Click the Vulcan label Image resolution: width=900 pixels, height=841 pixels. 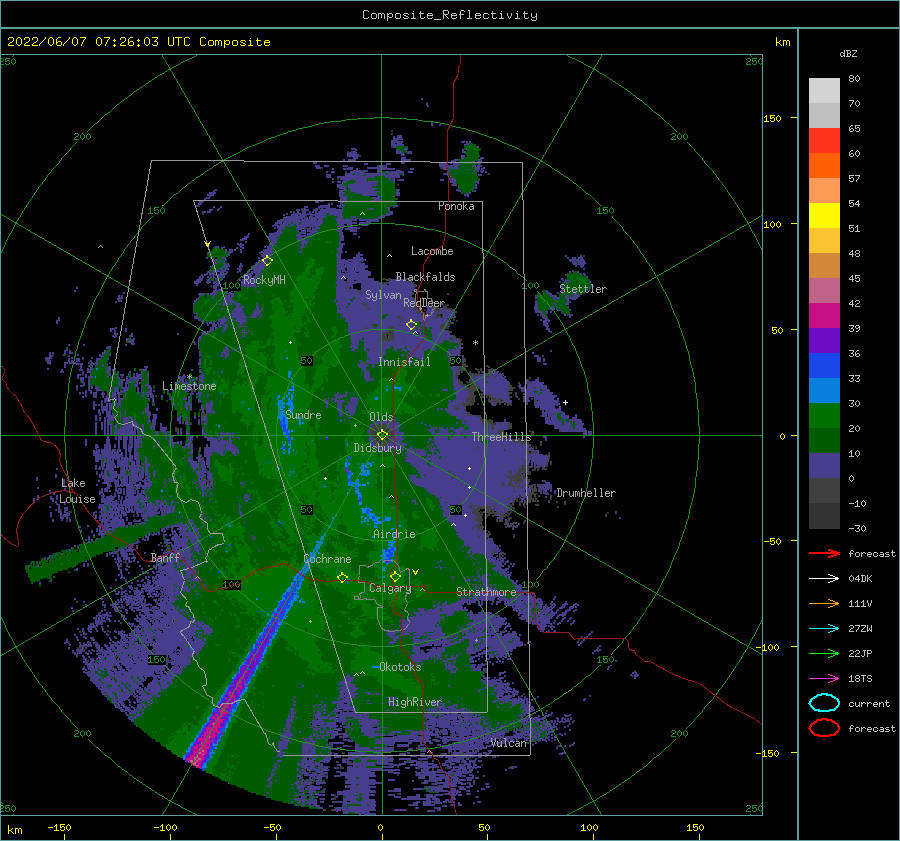(x=509, y=743)
